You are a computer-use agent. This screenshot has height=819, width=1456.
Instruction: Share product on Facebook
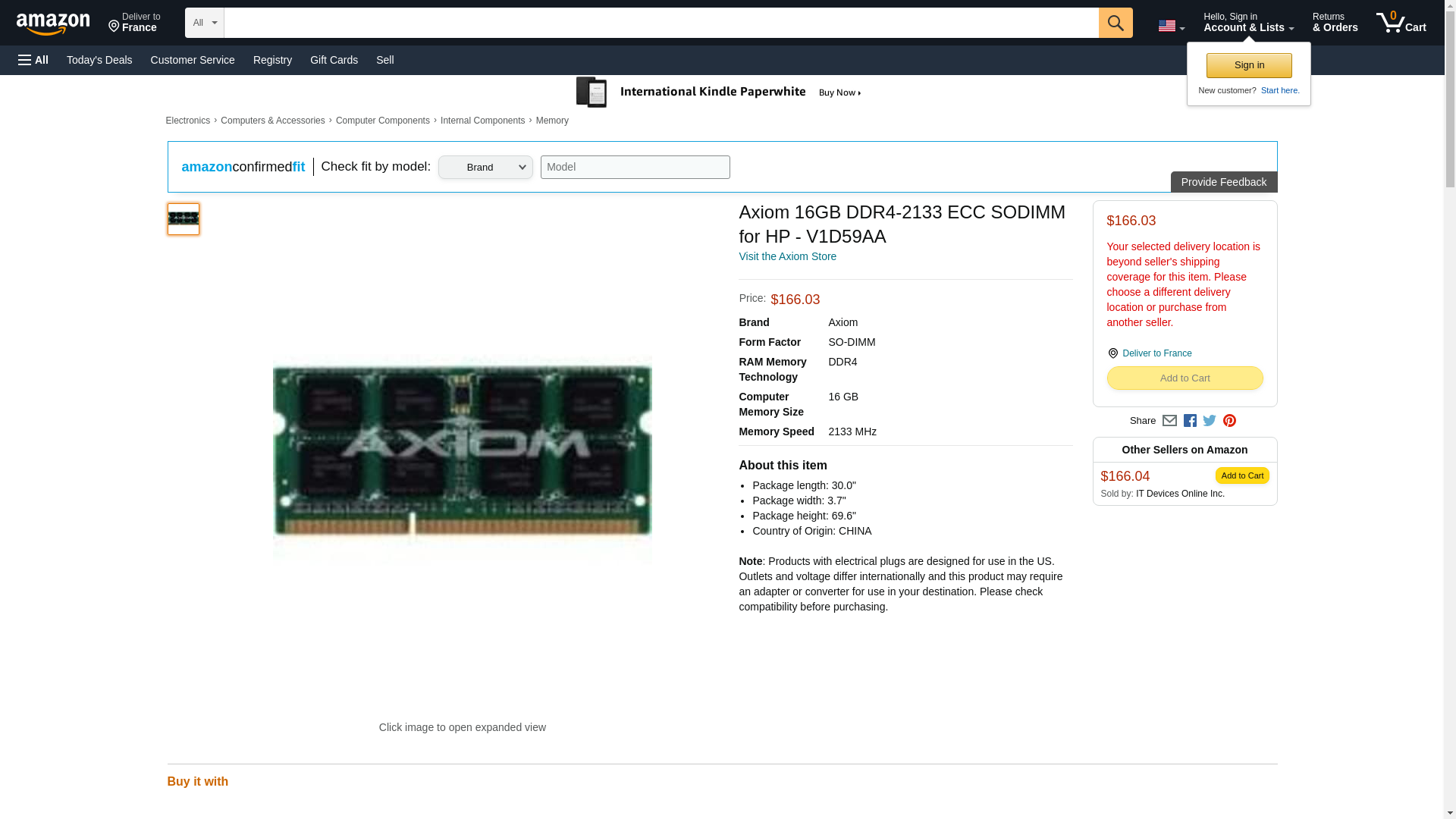1190,421
